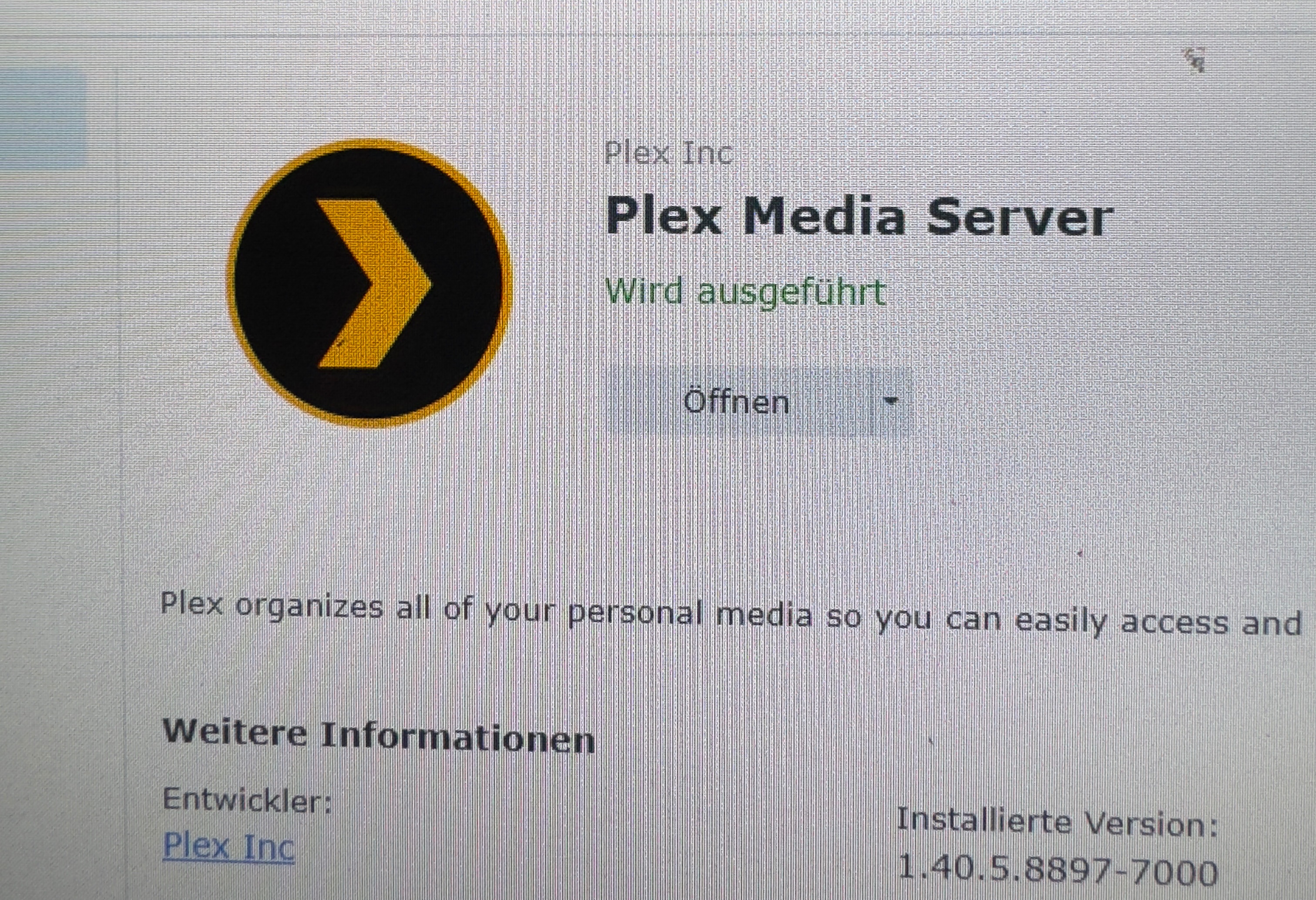The width and height of the screenshot is (1316, 900).
Task: Click the Entwickler label
Action: pyautogui.click(x=247, y=800)
